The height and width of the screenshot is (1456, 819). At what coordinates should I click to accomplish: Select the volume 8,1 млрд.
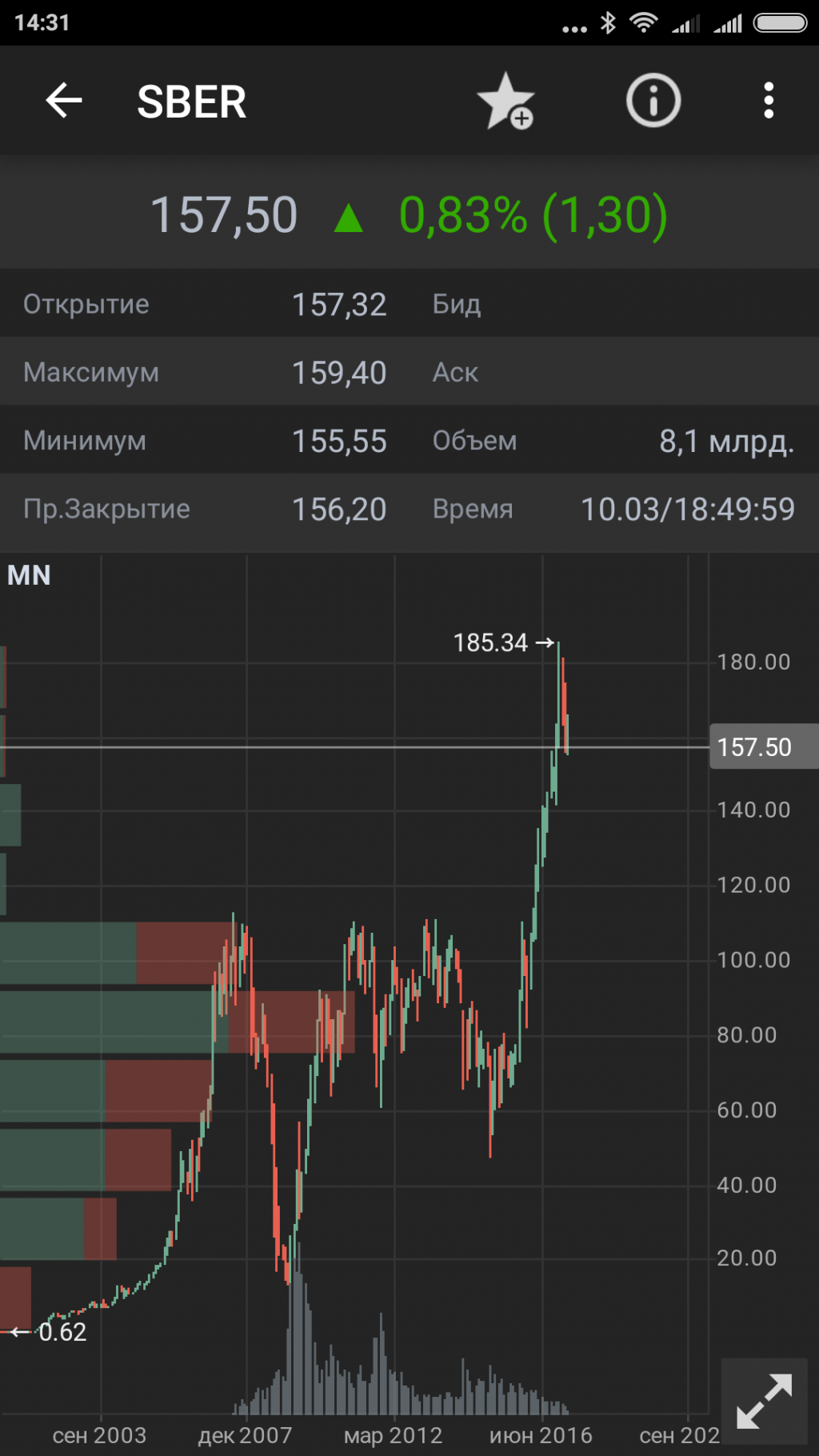tap(726, 442)
